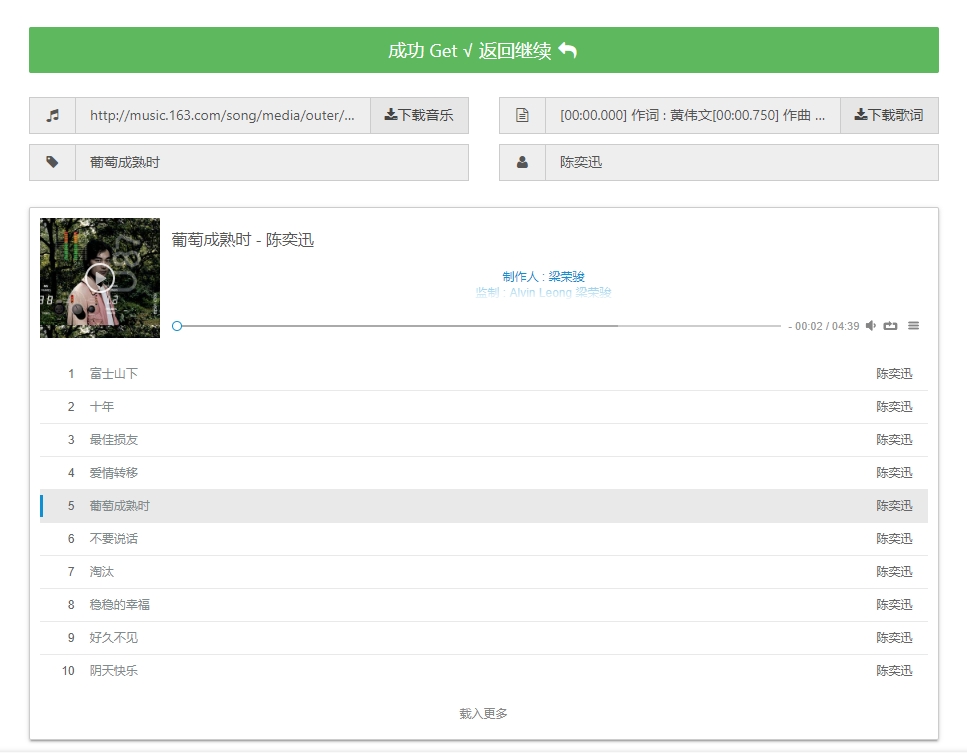Click the 下载音乐 download button

pos(419,115)
